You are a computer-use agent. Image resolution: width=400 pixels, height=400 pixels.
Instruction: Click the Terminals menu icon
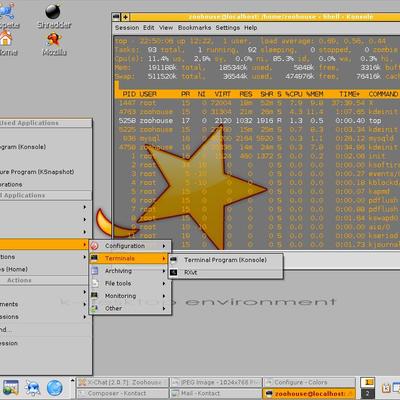click(95, 258)
